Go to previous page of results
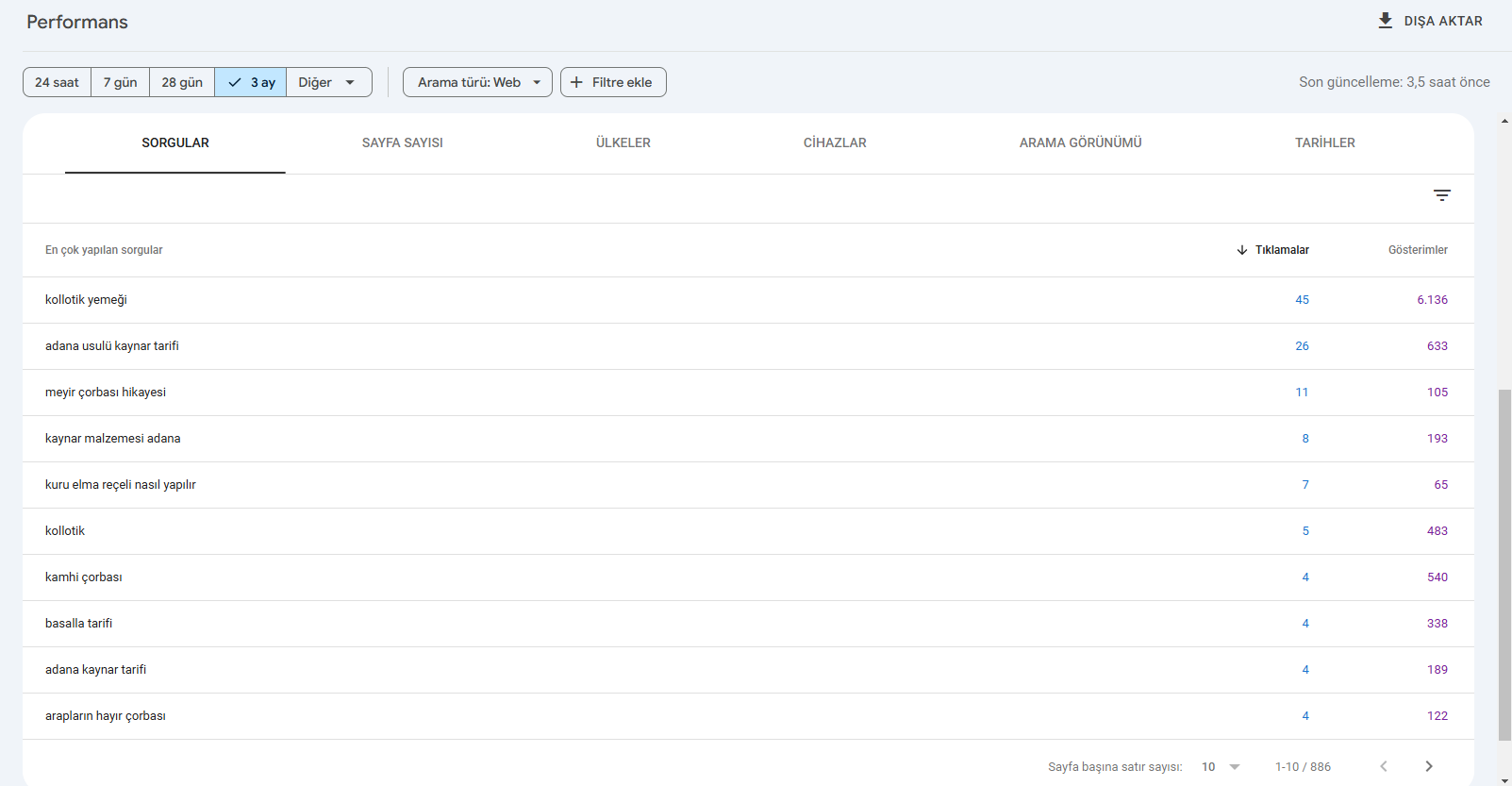The width and height of the screenshot is (1512, 786). tap(1384, 766)
